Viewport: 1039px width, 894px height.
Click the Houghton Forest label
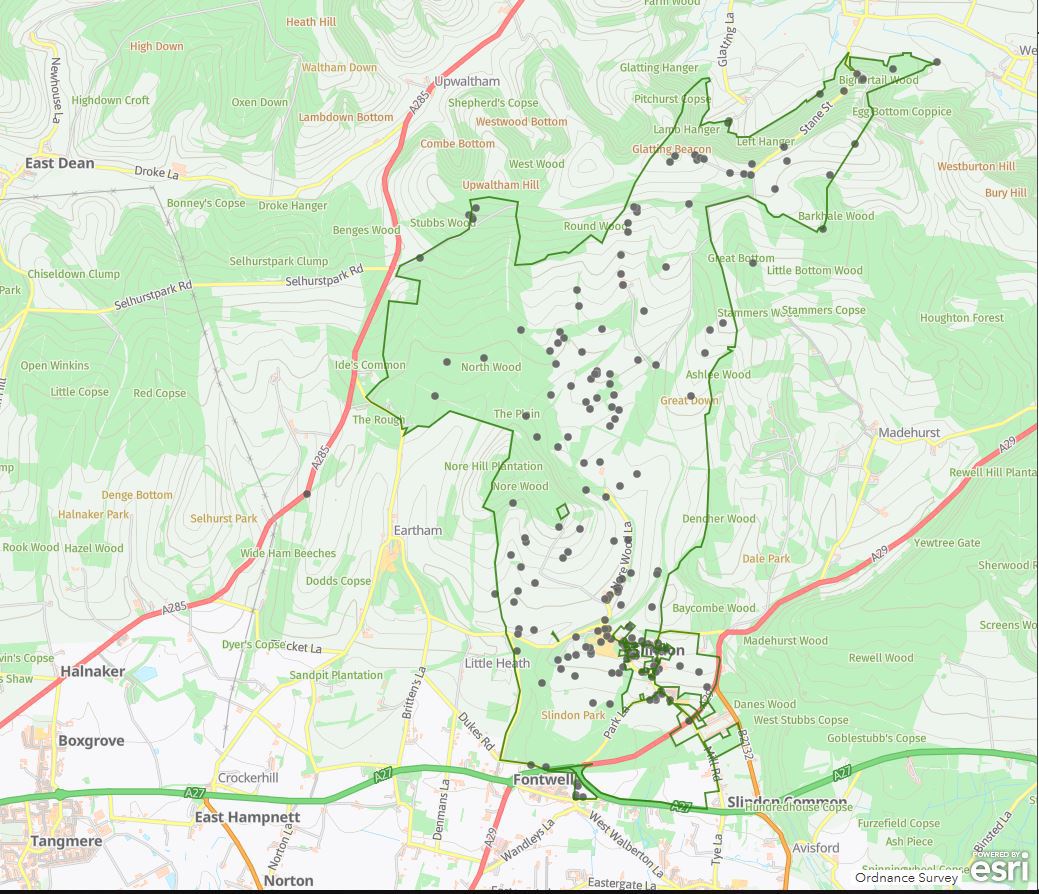tap(961, 318)
